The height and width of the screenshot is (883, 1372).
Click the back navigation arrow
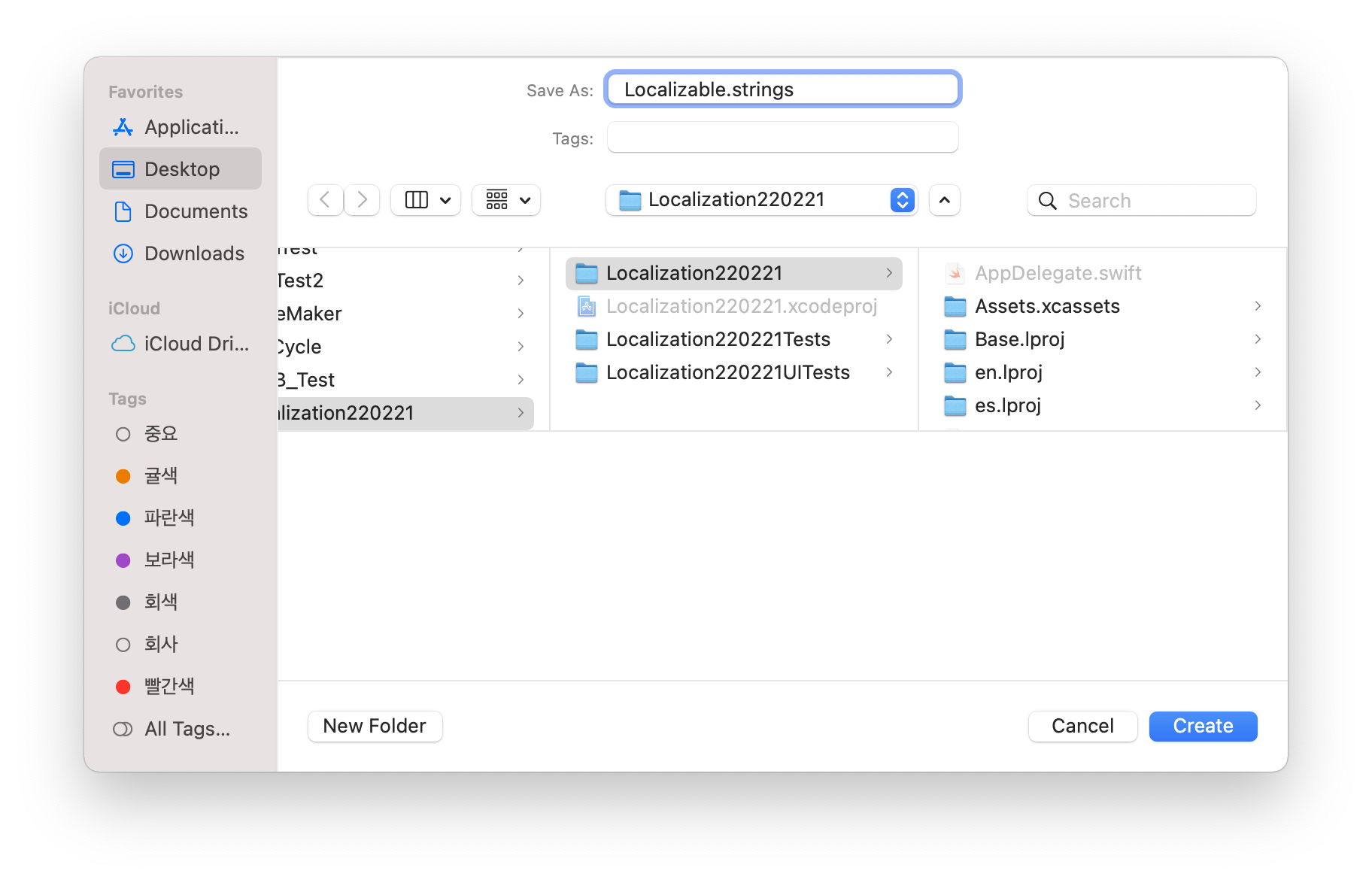(325, 200)
